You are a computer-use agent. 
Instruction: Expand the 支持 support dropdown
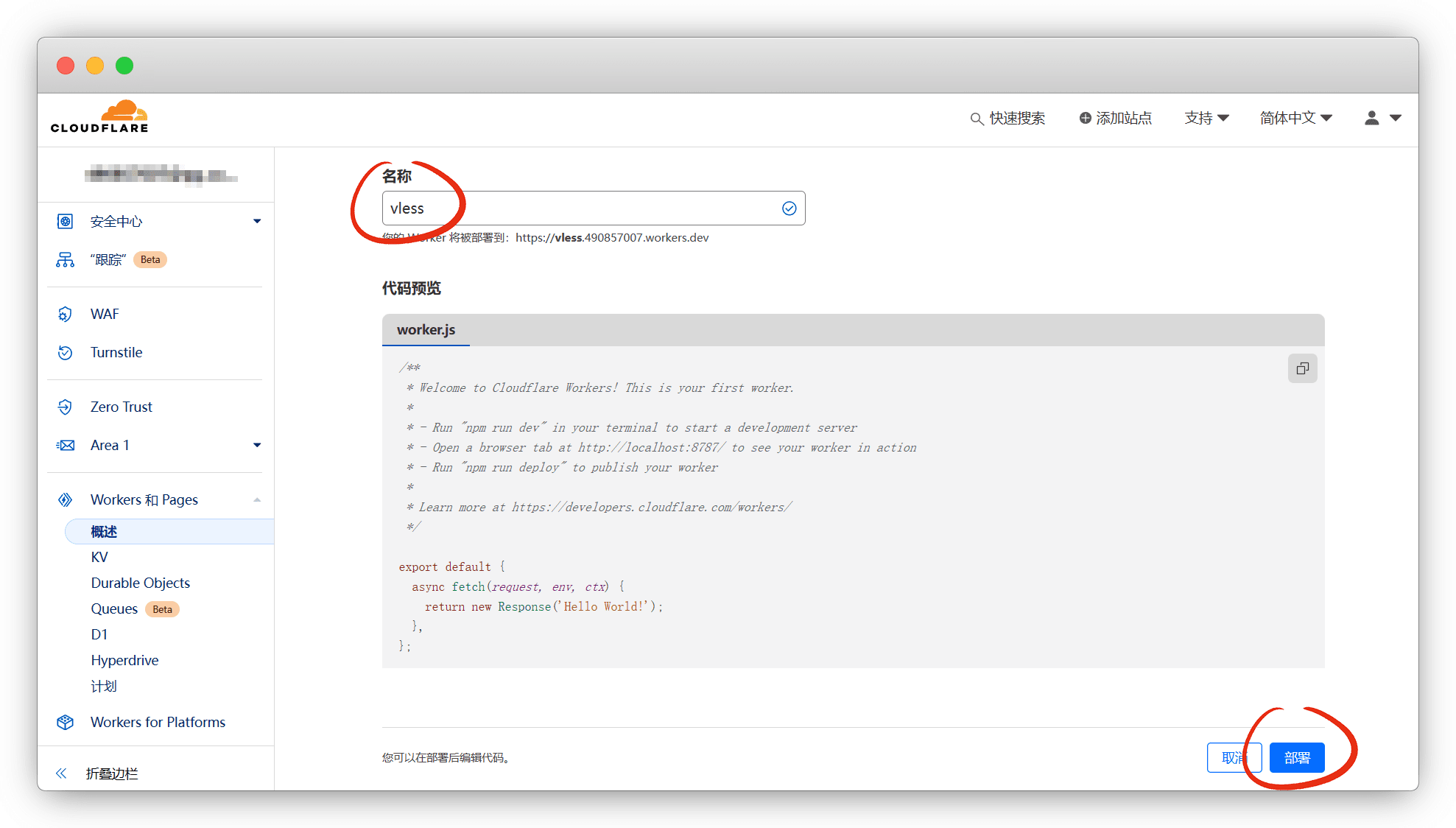point(1206,118)
